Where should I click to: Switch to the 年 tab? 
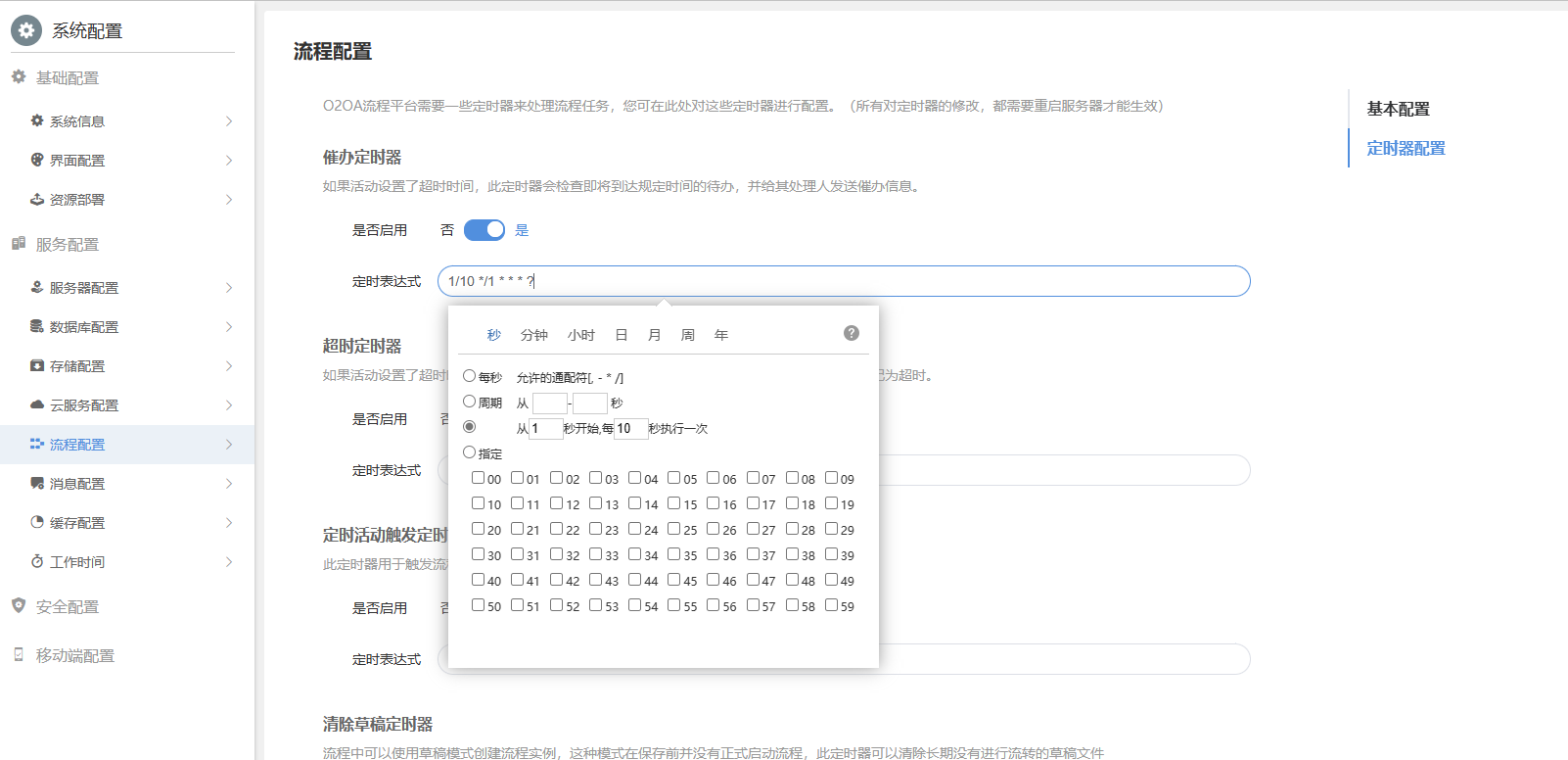click(x=721, y=335)
